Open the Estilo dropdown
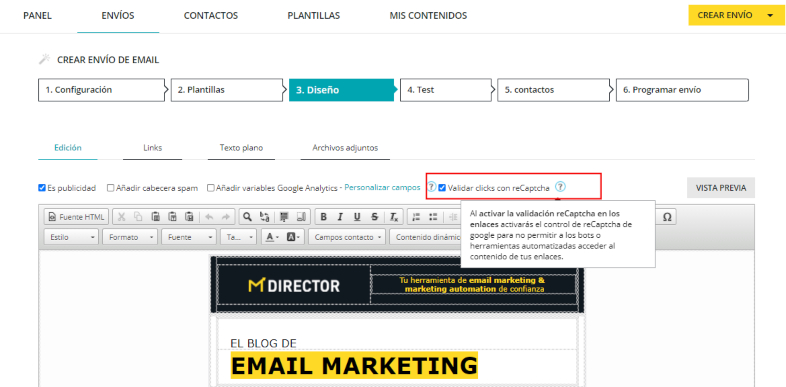This screenshot has height=387, width=786. click(72, 237)
